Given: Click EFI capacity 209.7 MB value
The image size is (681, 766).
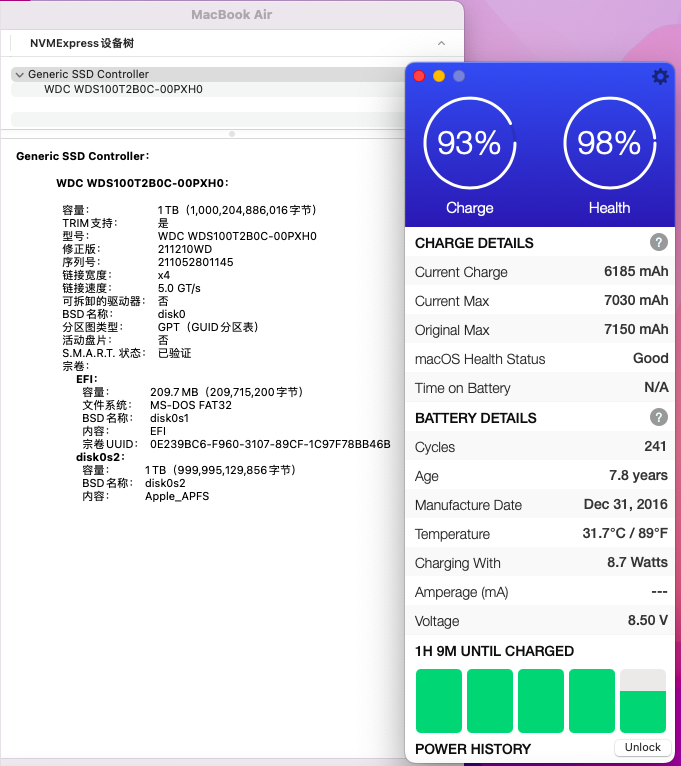Looking at the screenshot, I should click(227, 392).
